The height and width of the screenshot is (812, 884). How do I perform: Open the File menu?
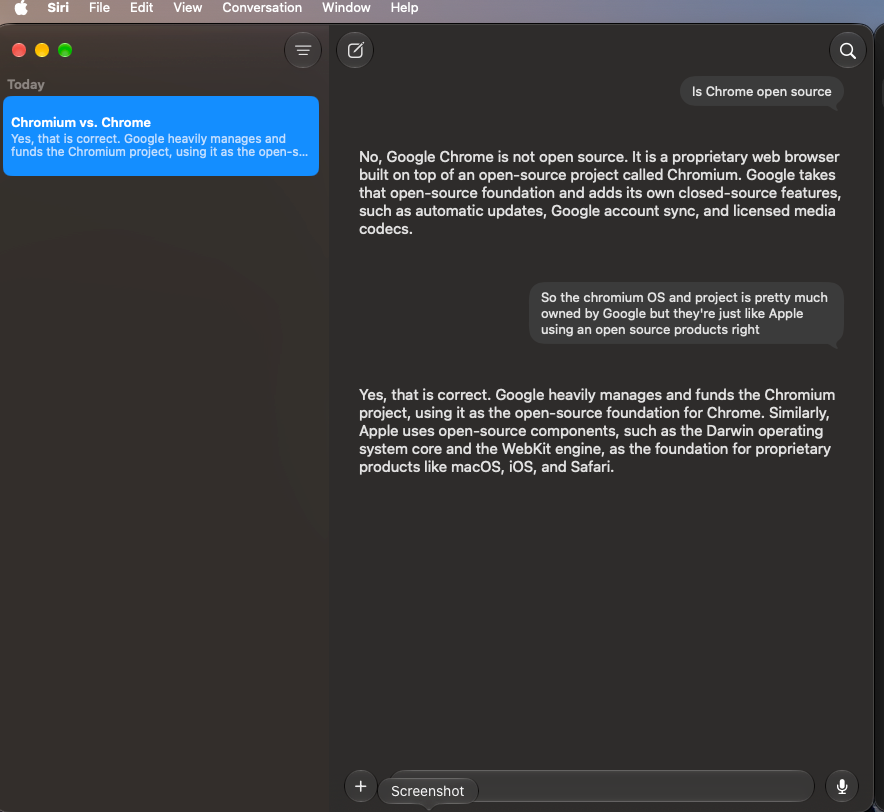[99, 8]
